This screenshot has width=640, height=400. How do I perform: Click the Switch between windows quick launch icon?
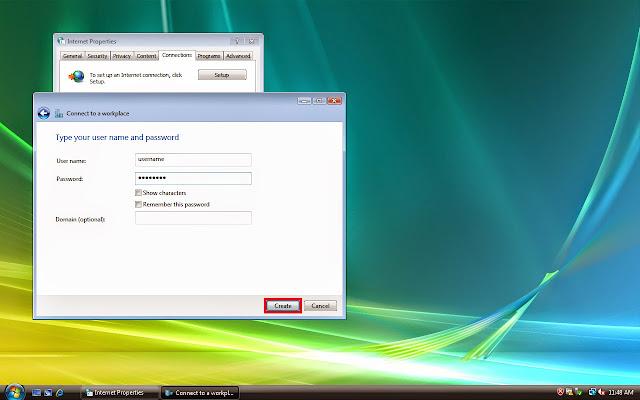coord(48,393)
